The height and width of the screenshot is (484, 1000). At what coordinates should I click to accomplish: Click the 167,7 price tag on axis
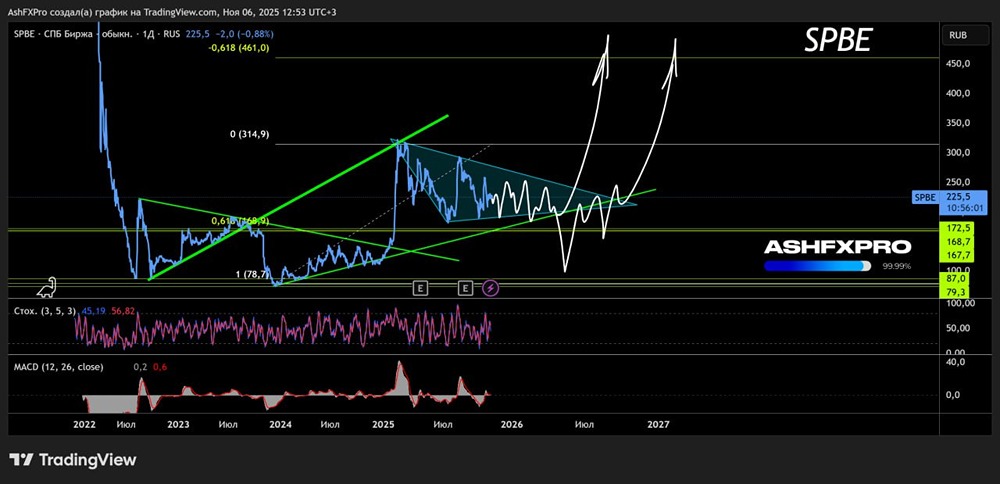pos(958,255)
